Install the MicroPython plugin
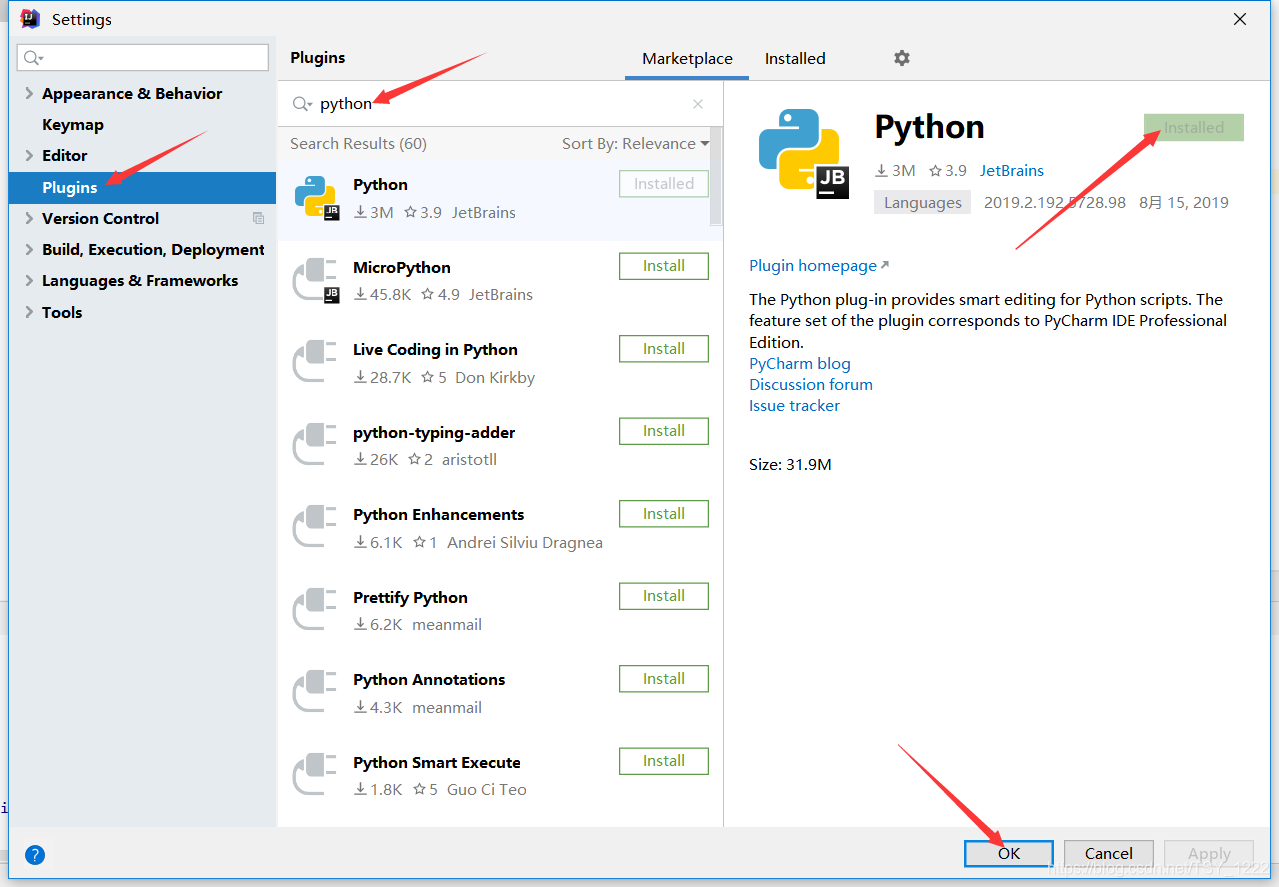 664,266
